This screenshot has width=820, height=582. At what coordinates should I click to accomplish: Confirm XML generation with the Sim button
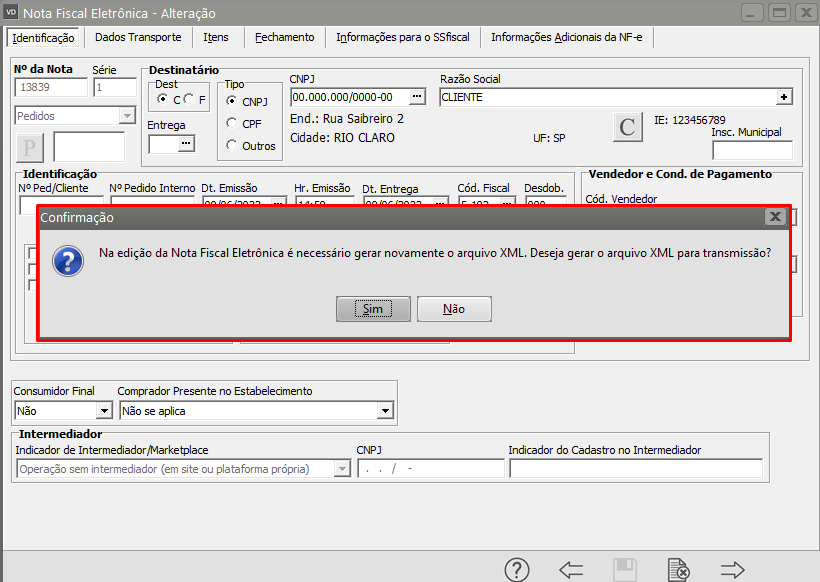point(373,309)
